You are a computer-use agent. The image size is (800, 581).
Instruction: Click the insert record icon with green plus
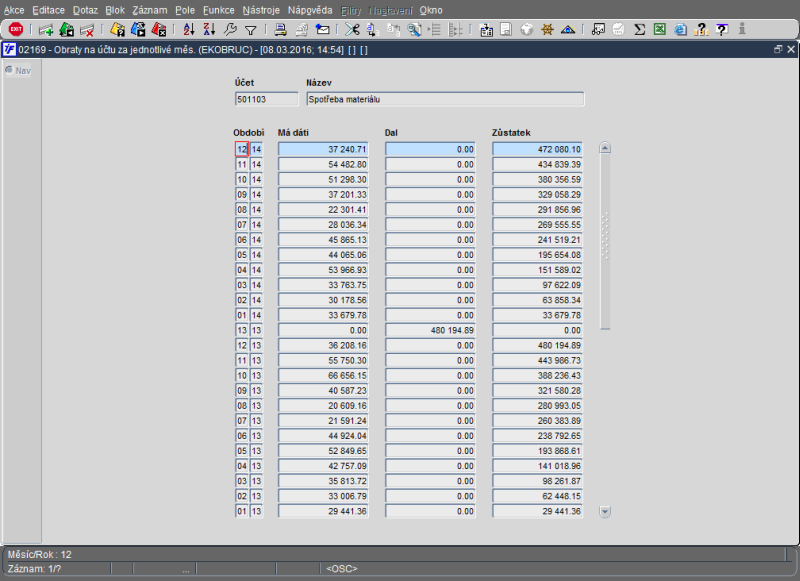[46, 29]
